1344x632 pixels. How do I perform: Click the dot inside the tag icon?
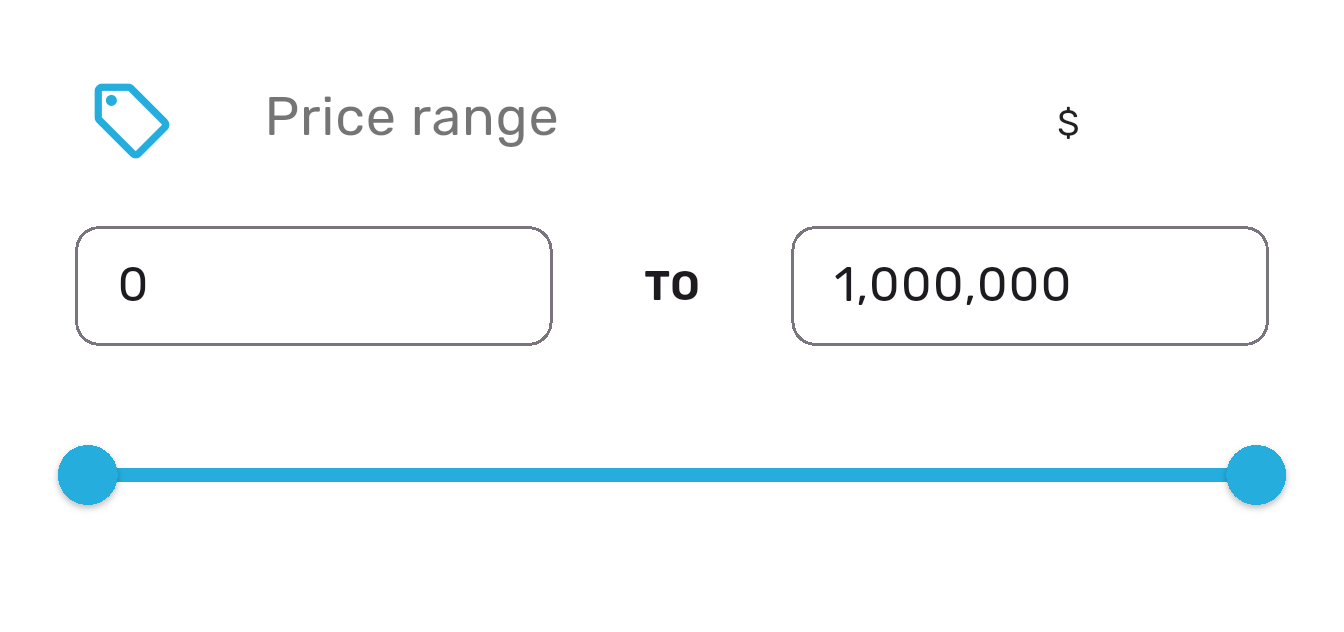[x=112, y=101]
